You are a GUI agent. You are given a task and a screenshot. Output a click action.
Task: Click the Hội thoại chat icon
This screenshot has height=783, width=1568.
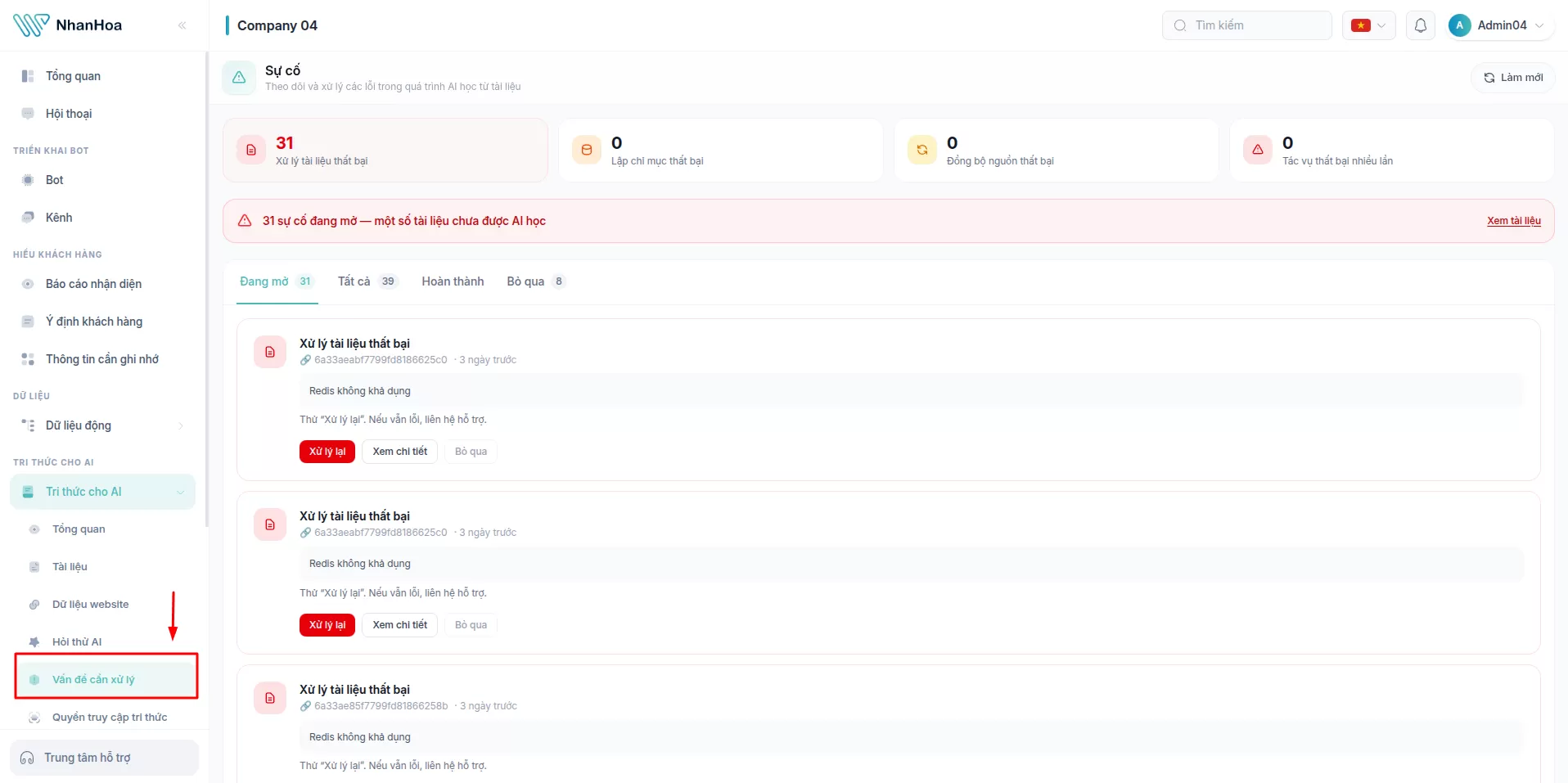28,114
